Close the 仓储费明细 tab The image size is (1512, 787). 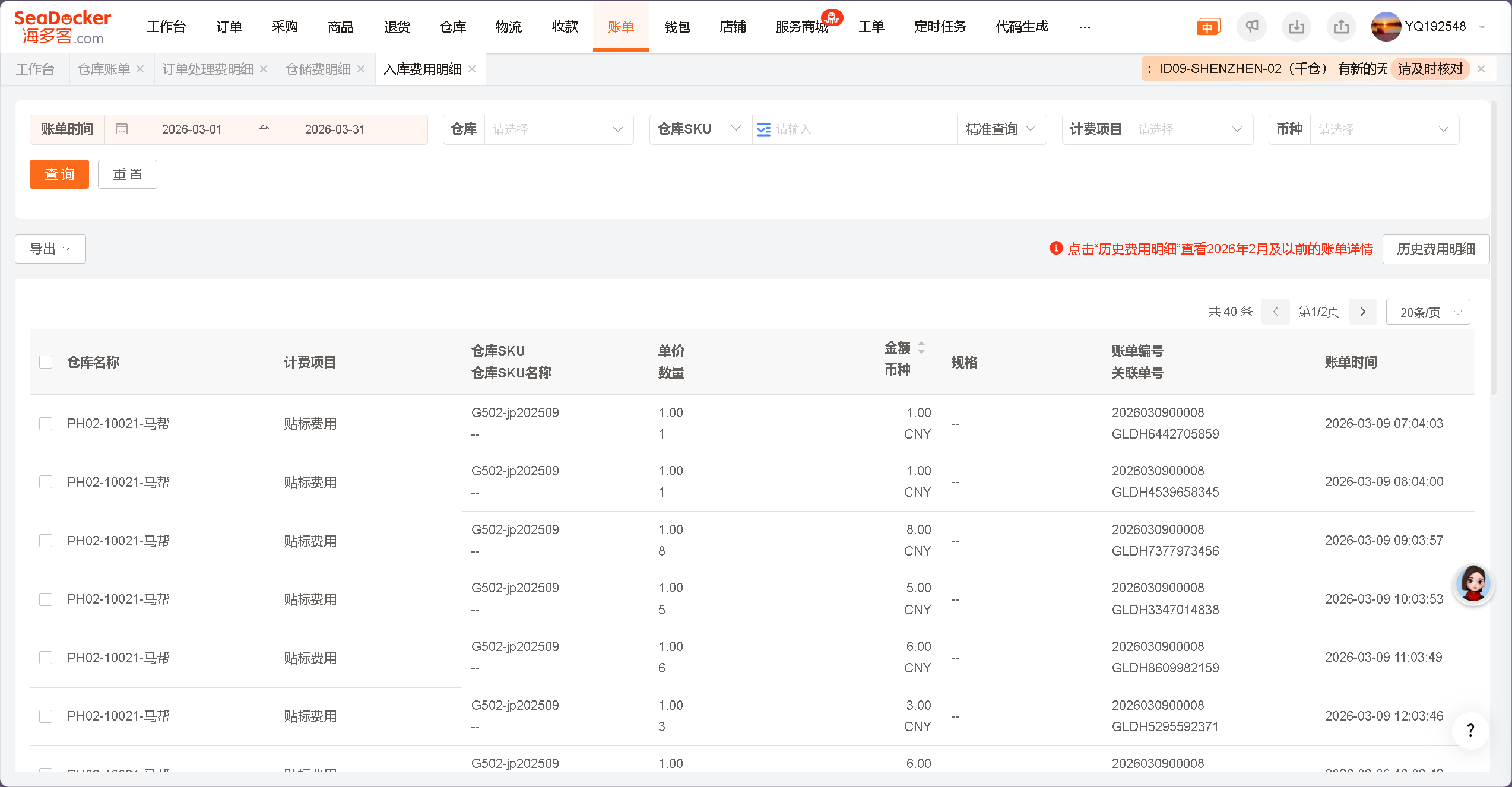click(361, 69)
